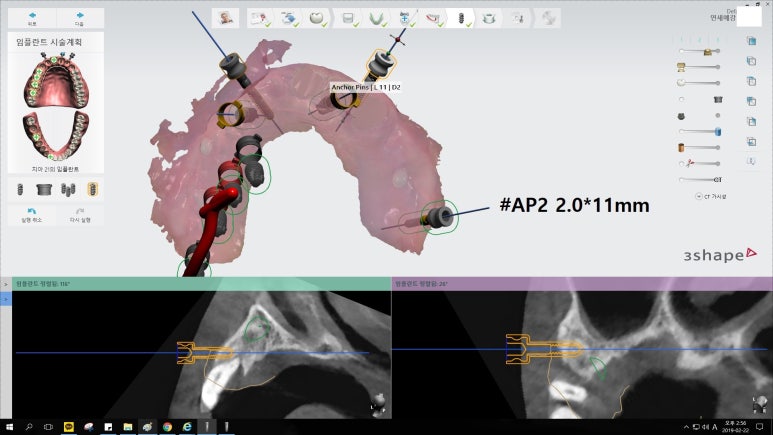Open the Windows Start menu

[9, 426]
